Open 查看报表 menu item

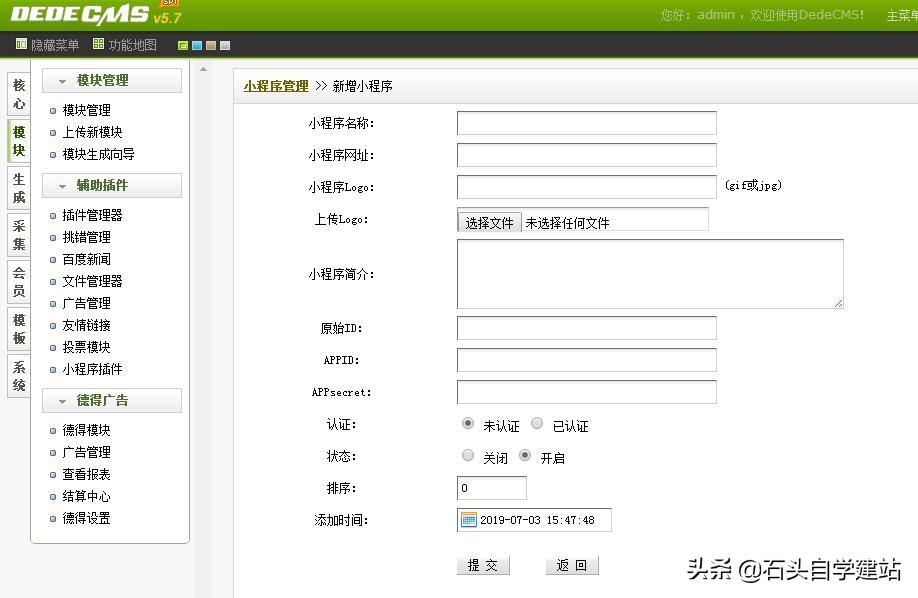pyautogui.click(x=86, y=474)
